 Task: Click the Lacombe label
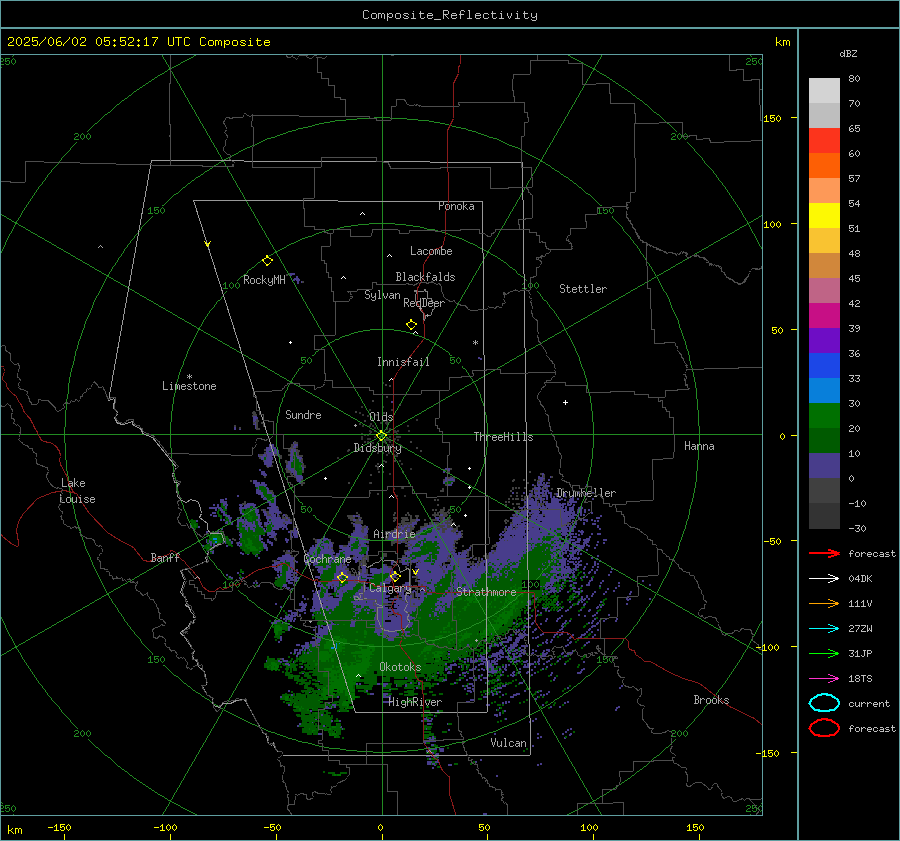(431, 251)
